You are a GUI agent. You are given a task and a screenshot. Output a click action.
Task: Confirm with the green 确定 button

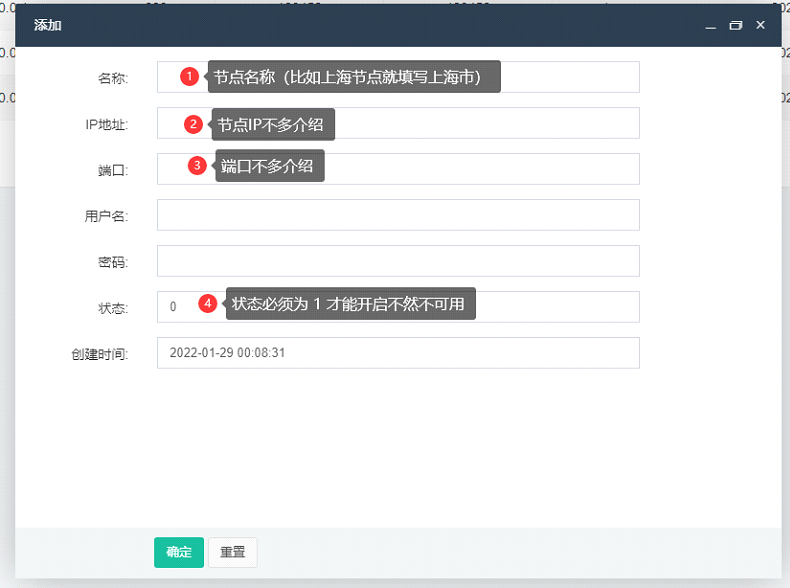click(179, 552)
